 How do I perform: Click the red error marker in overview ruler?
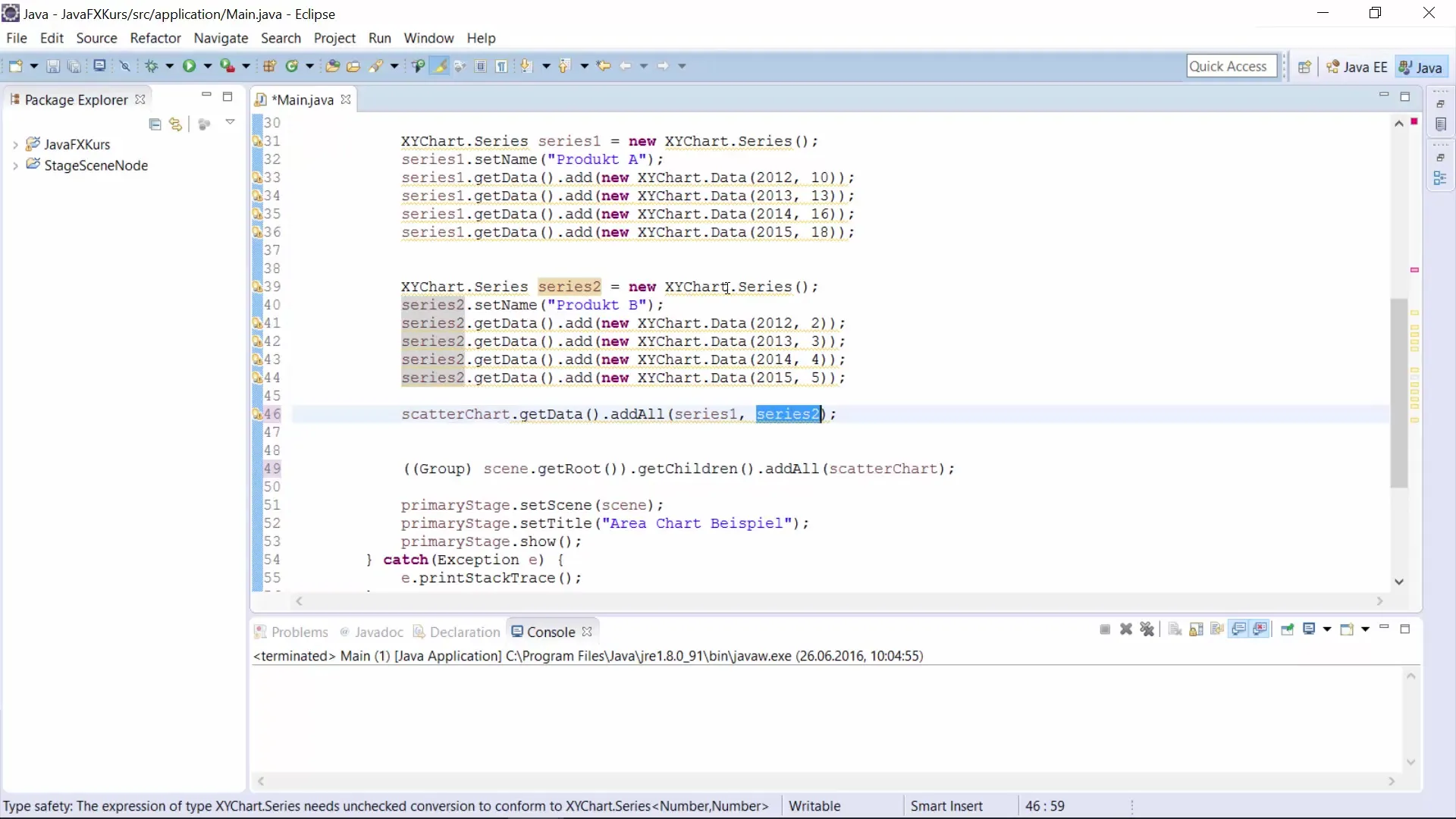[1414, 121]
